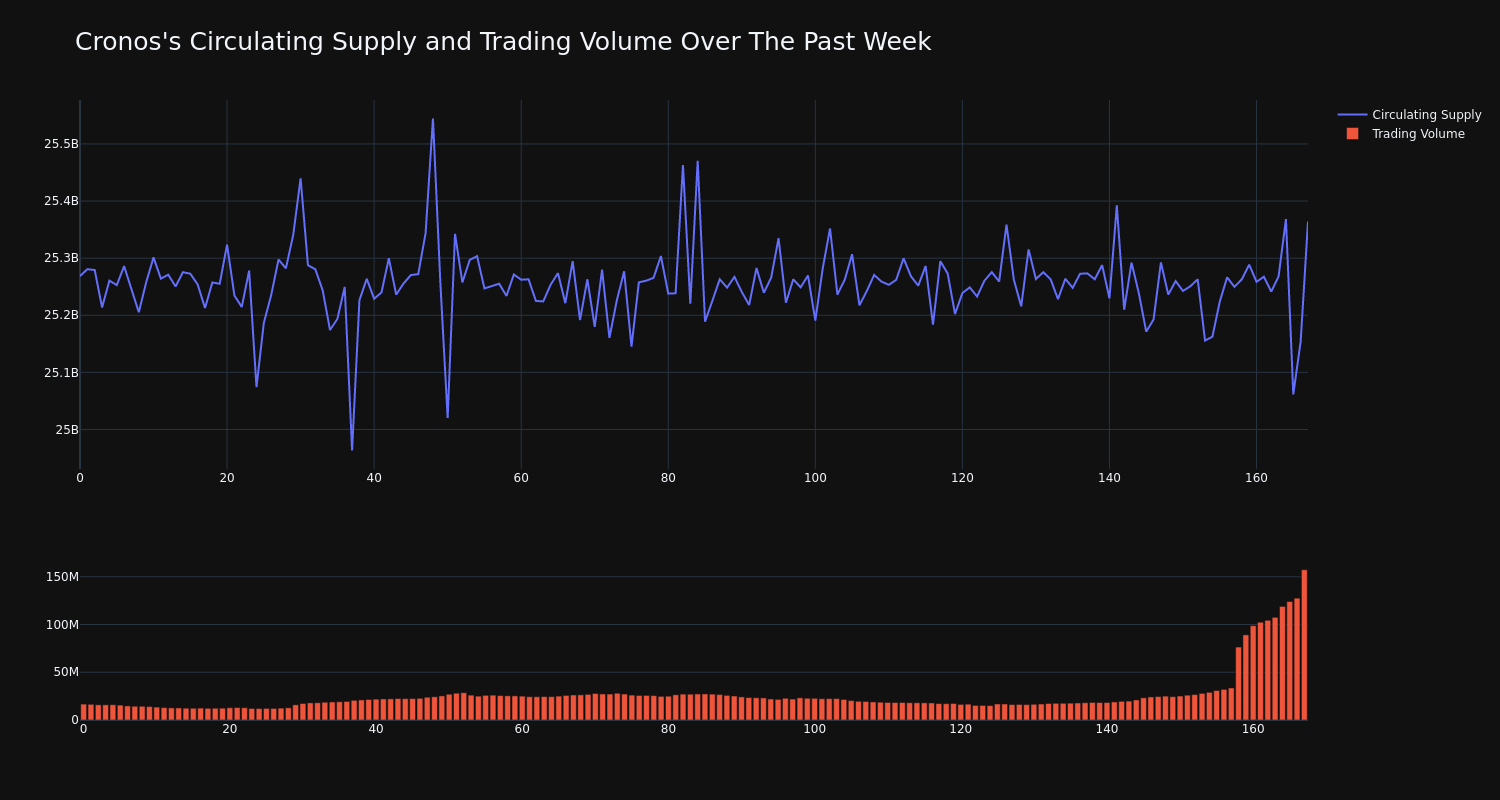Click the chart title about Cronos

pos(503,42)
